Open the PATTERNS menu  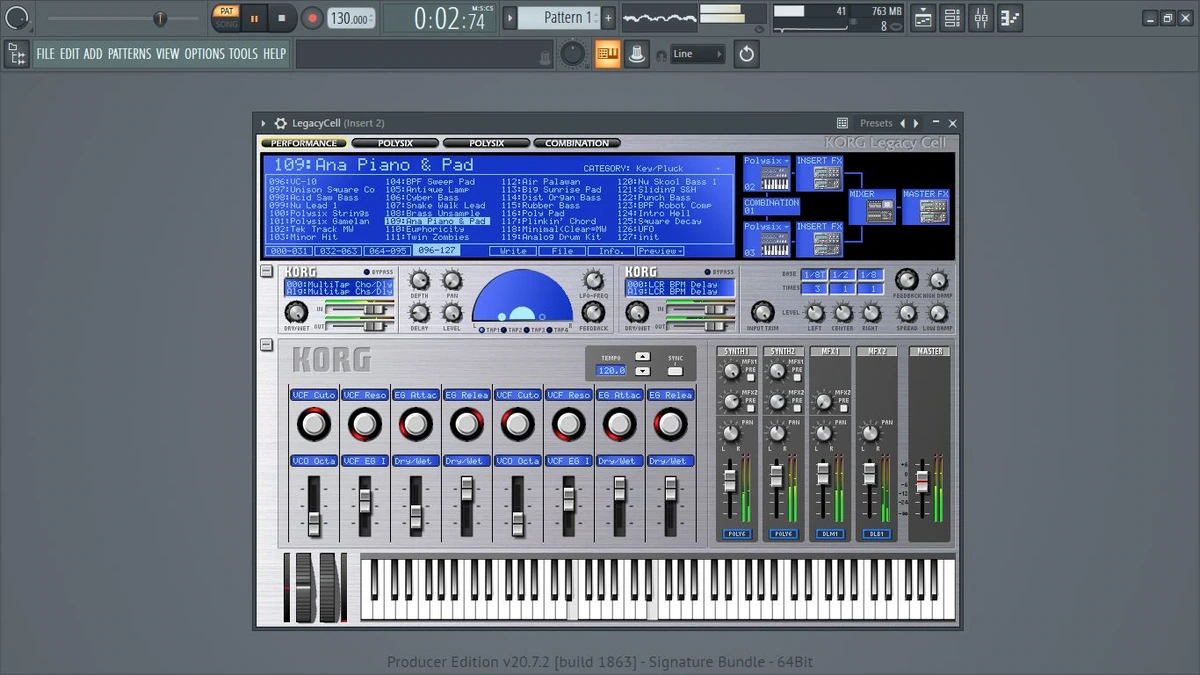tap(129, 54)
